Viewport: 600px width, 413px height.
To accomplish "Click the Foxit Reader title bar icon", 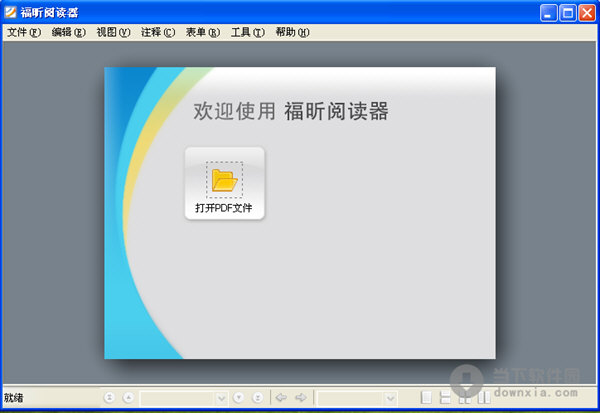I will point(11,12).
